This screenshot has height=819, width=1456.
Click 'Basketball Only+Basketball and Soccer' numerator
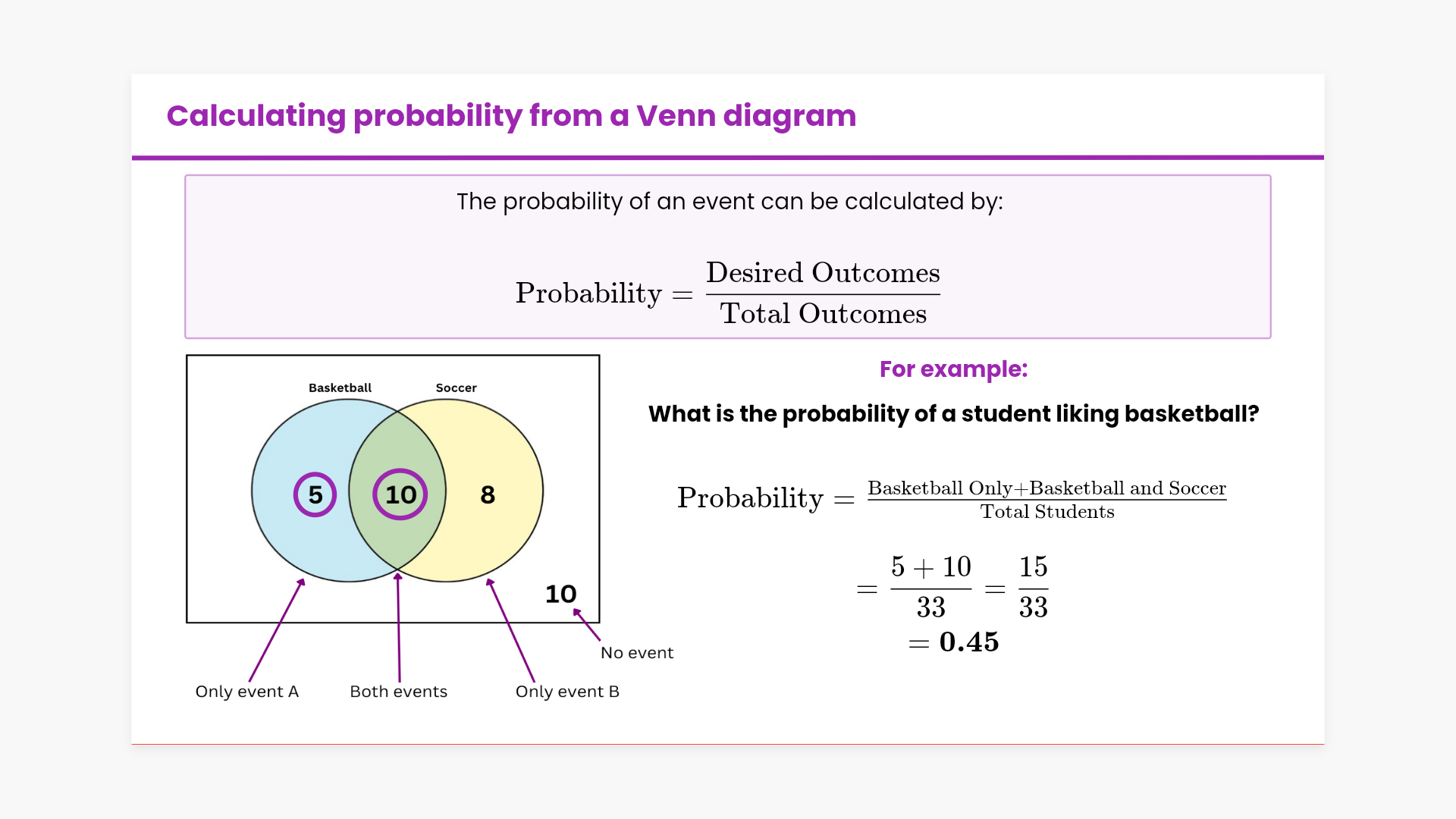click(x=1046, y=488)
